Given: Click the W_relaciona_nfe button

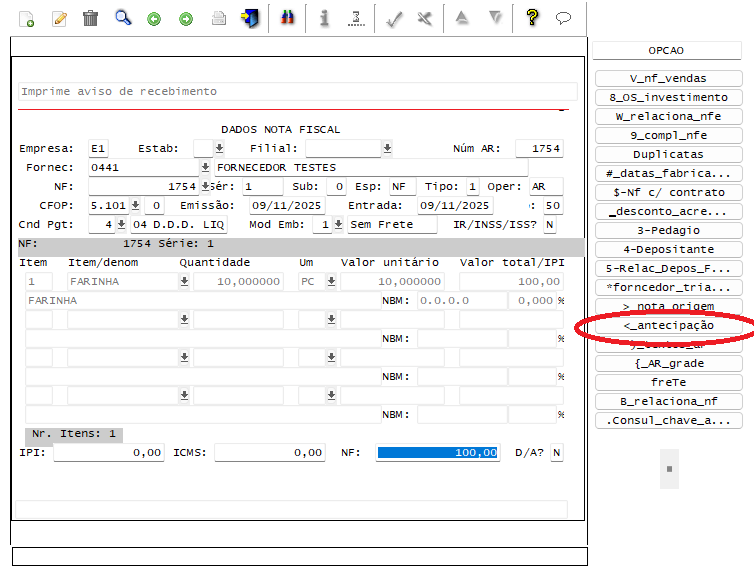Looking at the screenshot, I should click(x=668, y=116).
